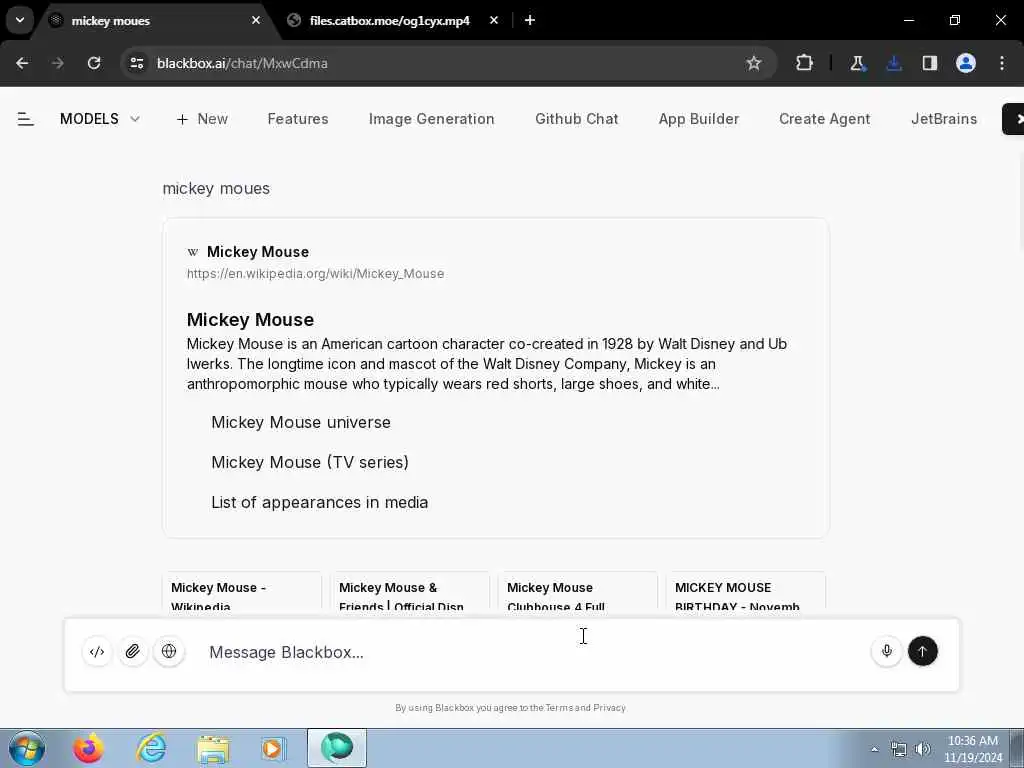Image resolution: width=1024 pixels, height=768 pixels.
Task: Open the Extensions puzzle icon
Action: tap(804, 63)
